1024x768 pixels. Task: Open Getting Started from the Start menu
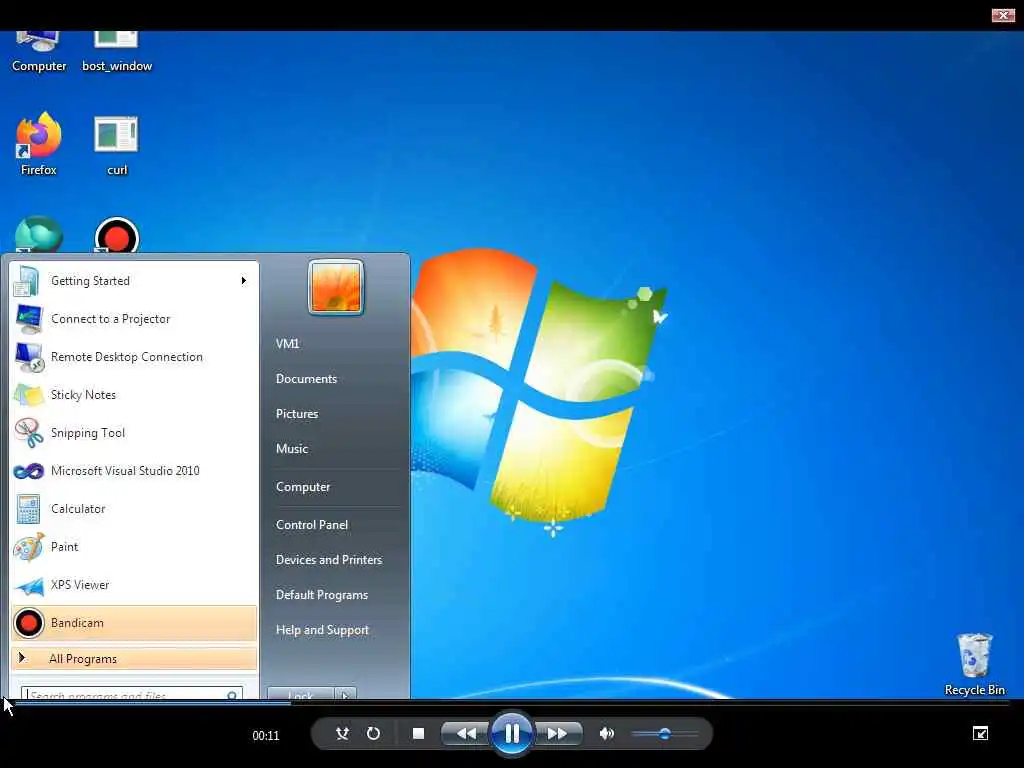[x=134, y=281]
